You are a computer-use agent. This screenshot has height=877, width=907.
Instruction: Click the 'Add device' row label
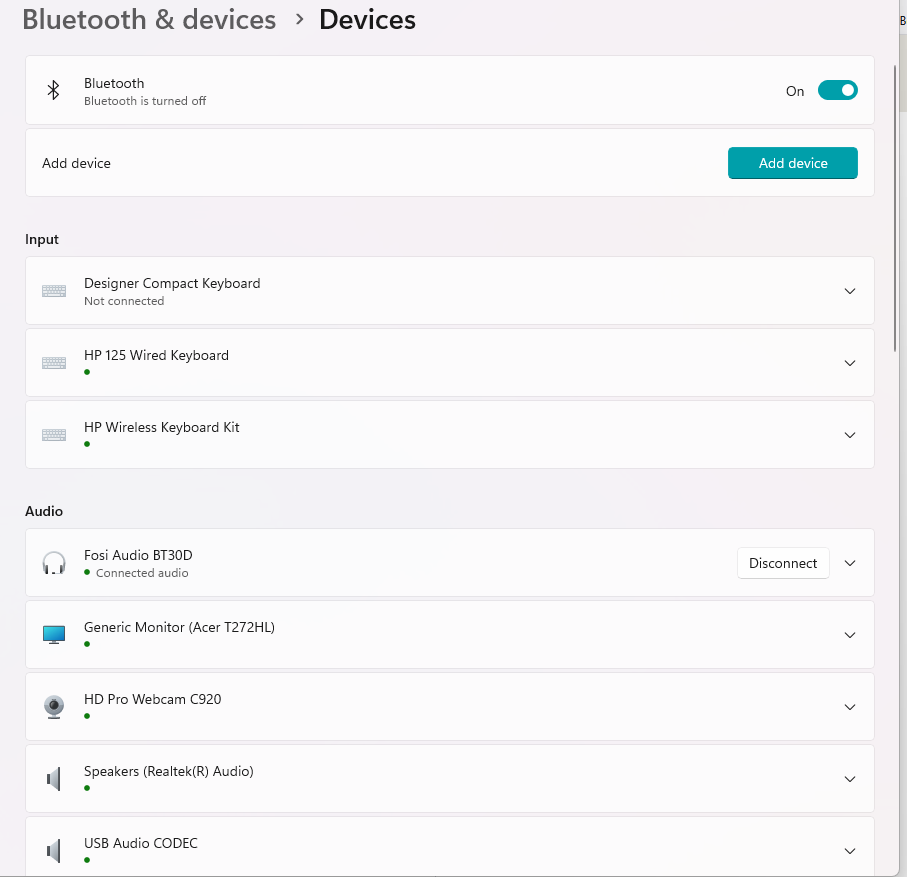pyautogui.click(x=76, y=163)
